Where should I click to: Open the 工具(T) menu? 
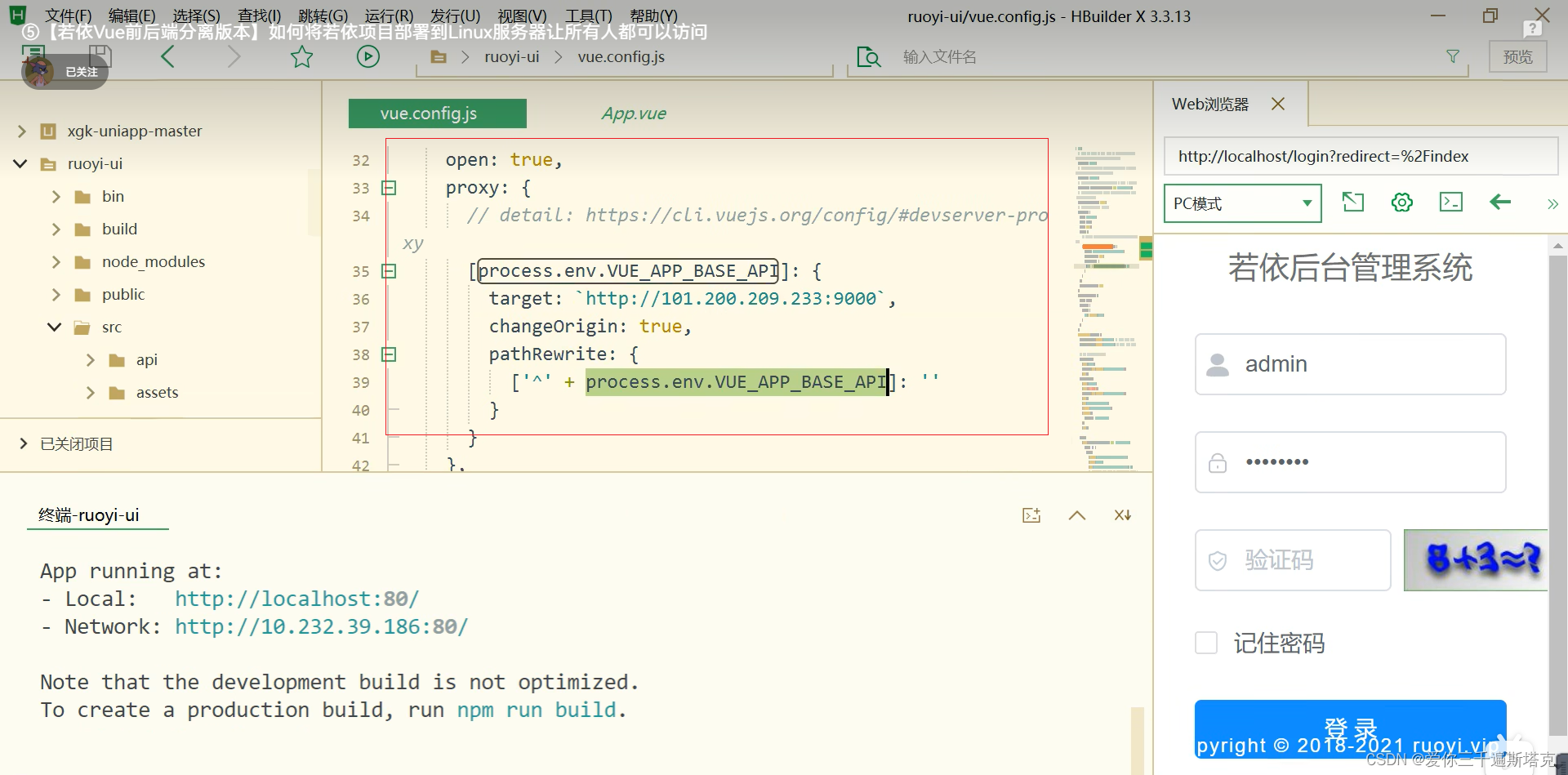coord(588,16)
